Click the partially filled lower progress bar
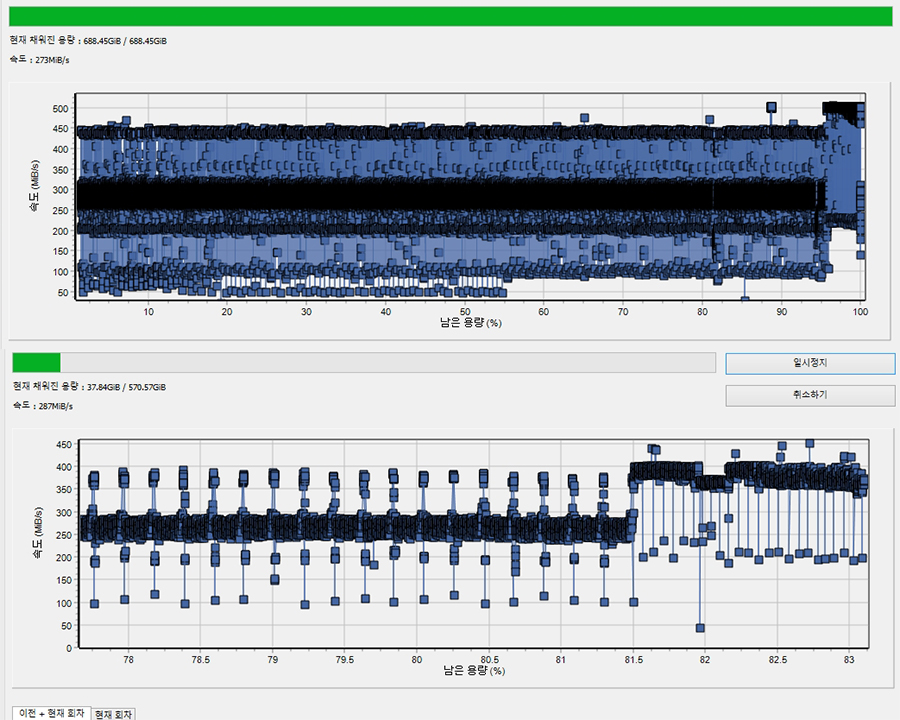 [363, 362]
